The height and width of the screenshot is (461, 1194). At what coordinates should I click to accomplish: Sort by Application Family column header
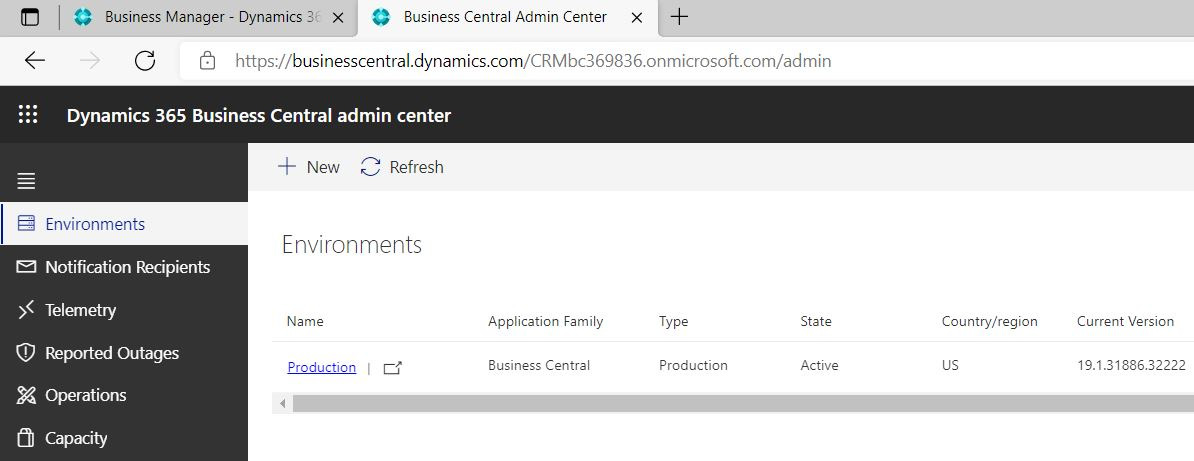click(545, 322)
